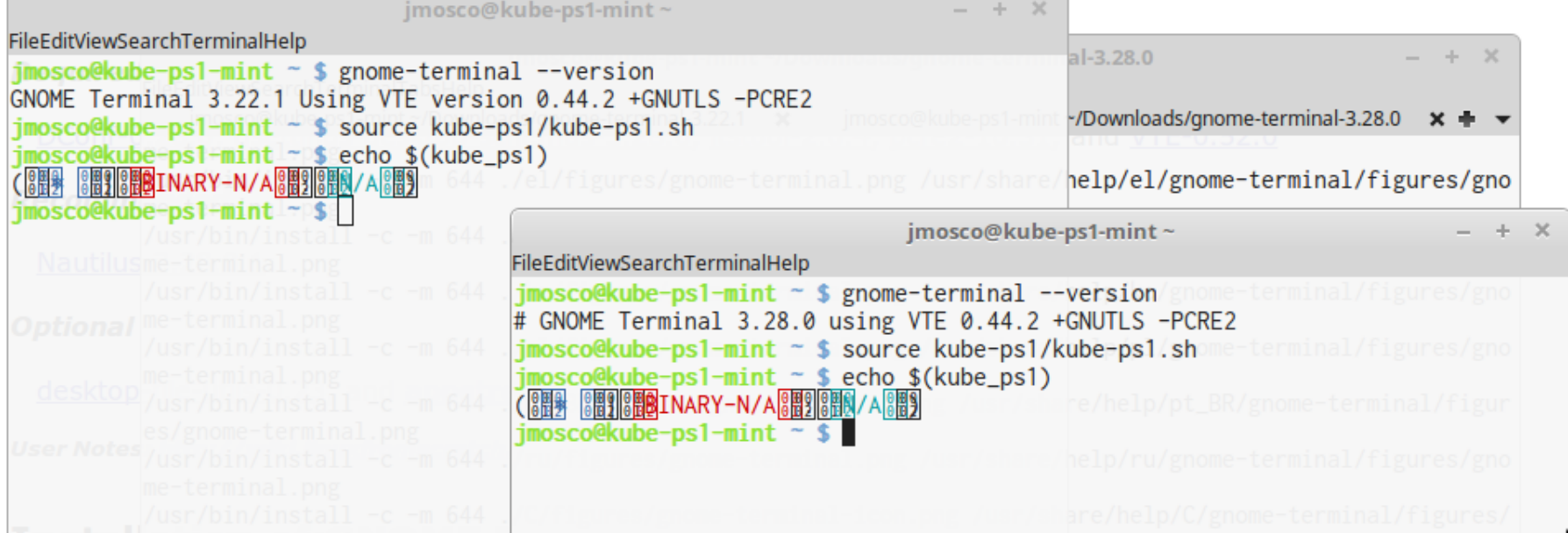
Task: Close the front 3.28.0 terminal window
Action: [1543, 230]
